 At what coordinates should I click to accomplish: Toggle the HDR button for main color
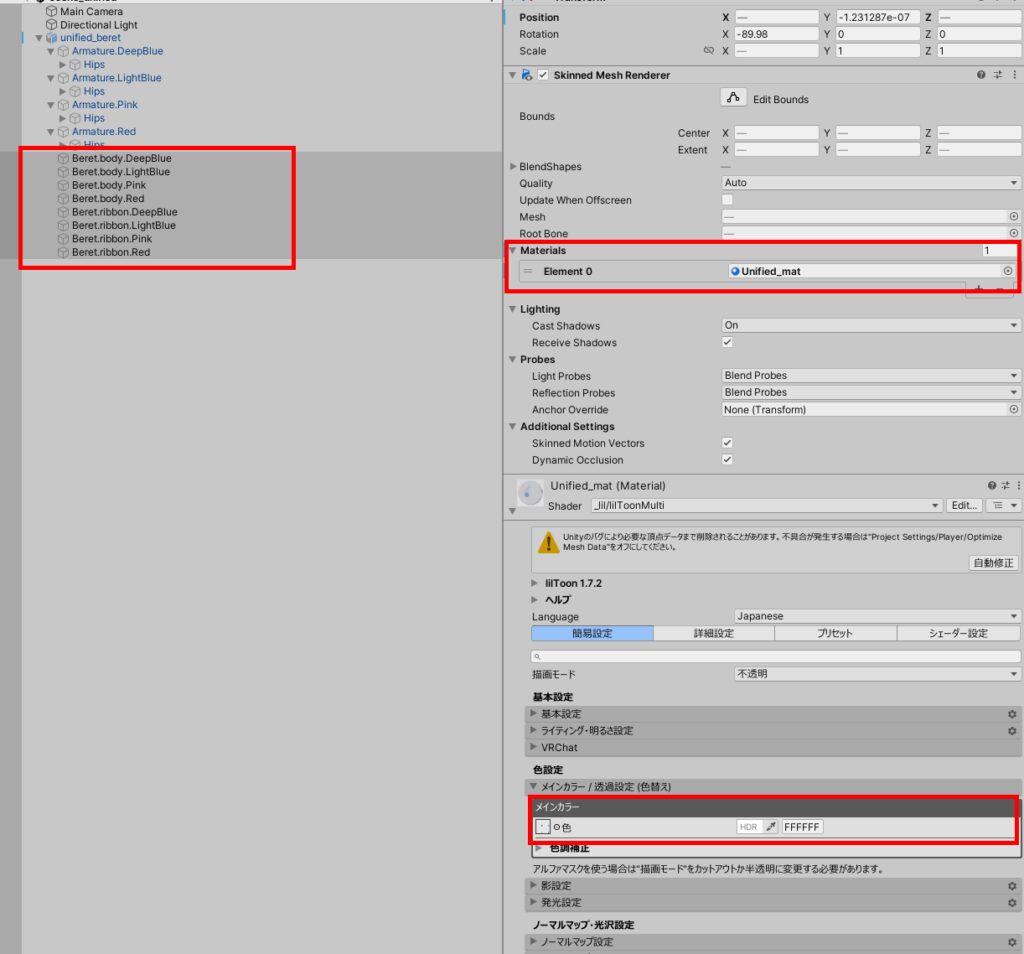(748, 827)
